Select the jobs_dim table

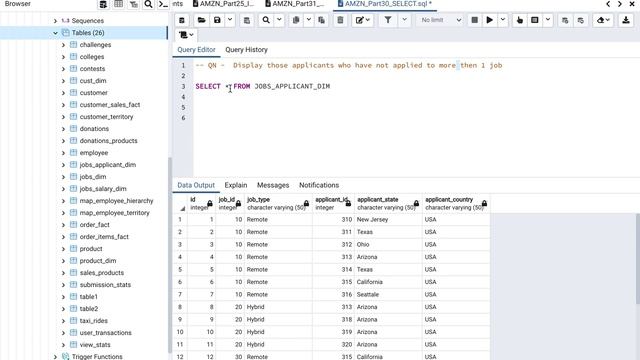point(93,177)
